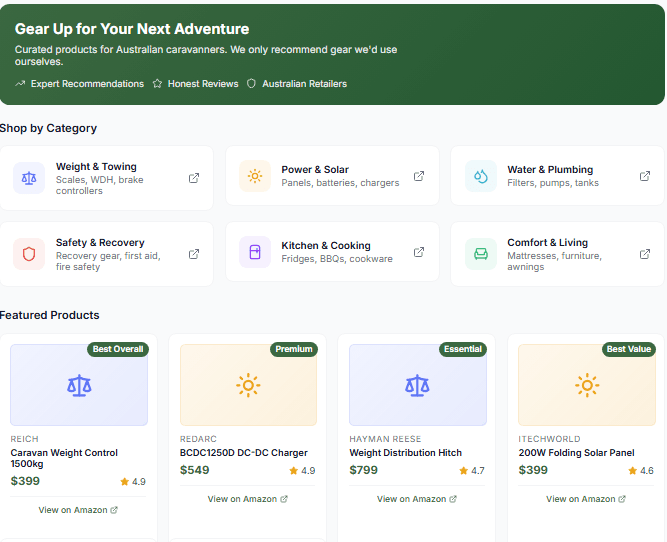Select the 200W Folding Solar Panel image
Screen dimensions: 667x542
tap(586, 385)
